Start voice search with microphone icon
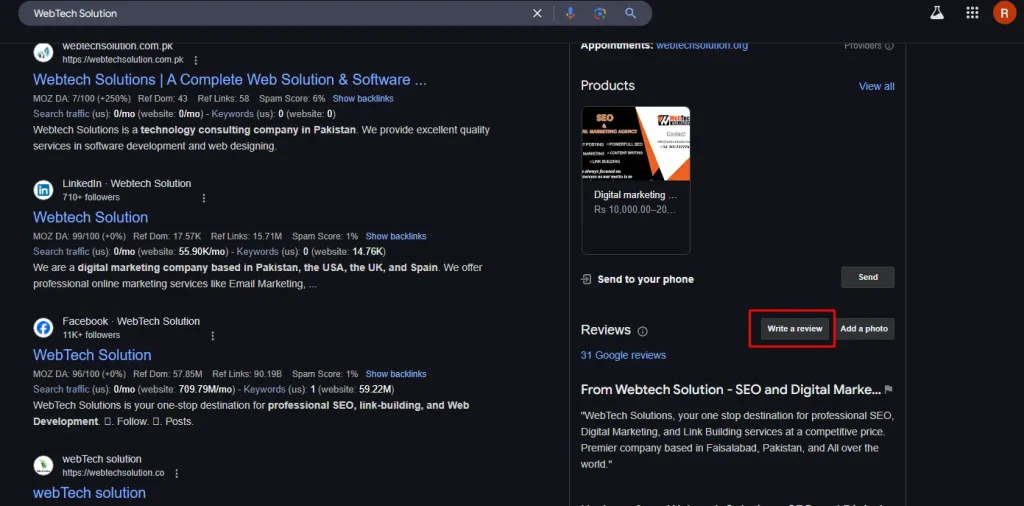 click(570, 13)
